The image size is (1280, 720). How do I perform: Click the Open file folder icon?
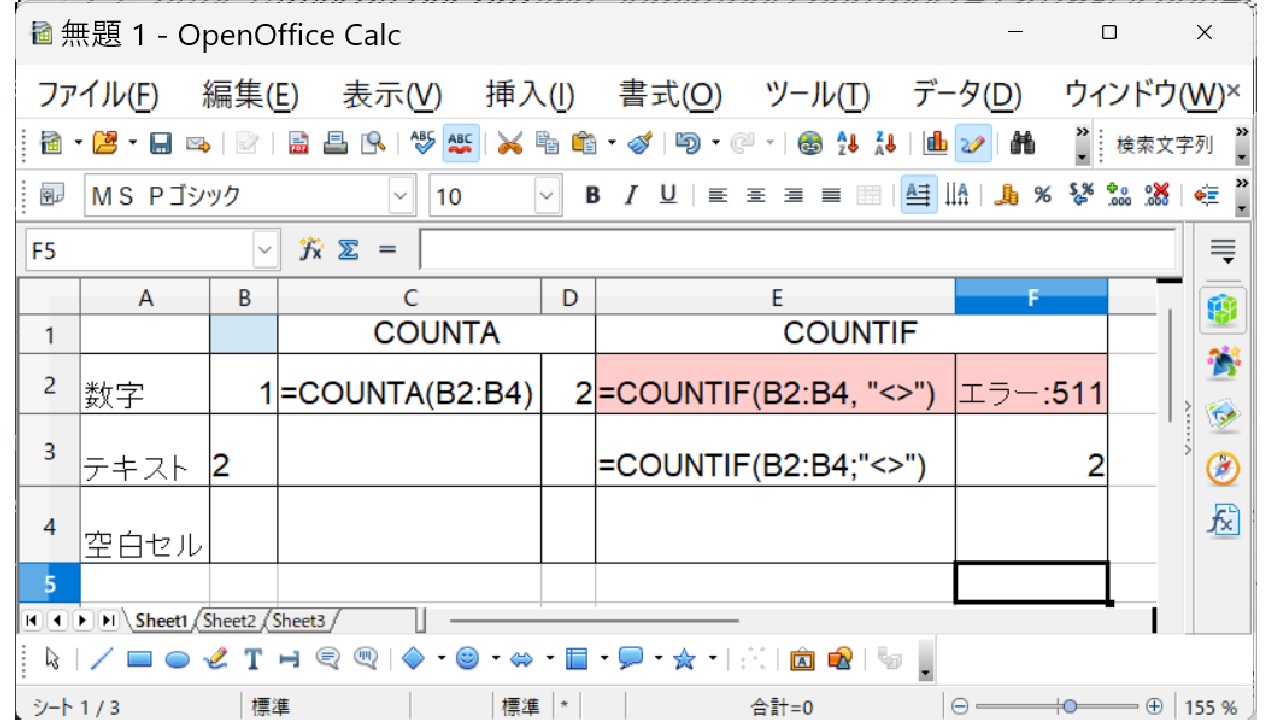click(x=105, y=144)
